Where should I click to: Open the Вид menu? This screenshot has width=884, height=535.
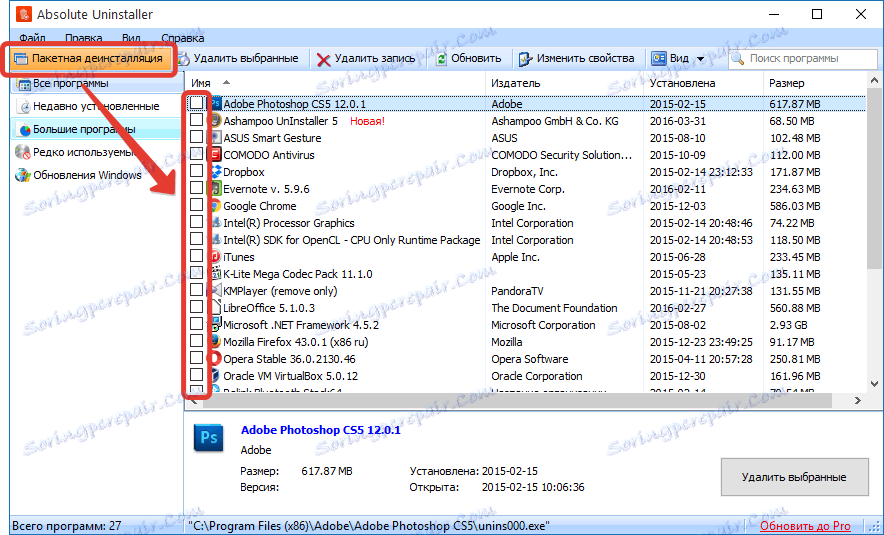pyautogui.click(x=131, y=38)
